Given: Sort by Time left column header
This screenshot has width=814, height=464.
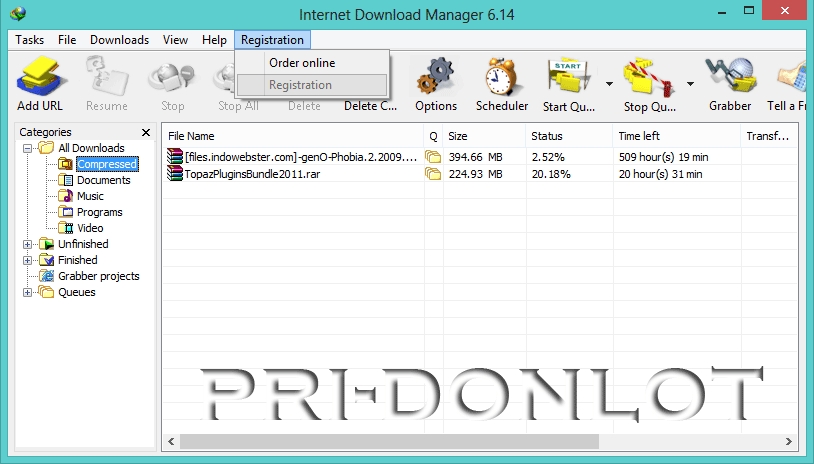Looking at the screenshot, I should (676, 136).
